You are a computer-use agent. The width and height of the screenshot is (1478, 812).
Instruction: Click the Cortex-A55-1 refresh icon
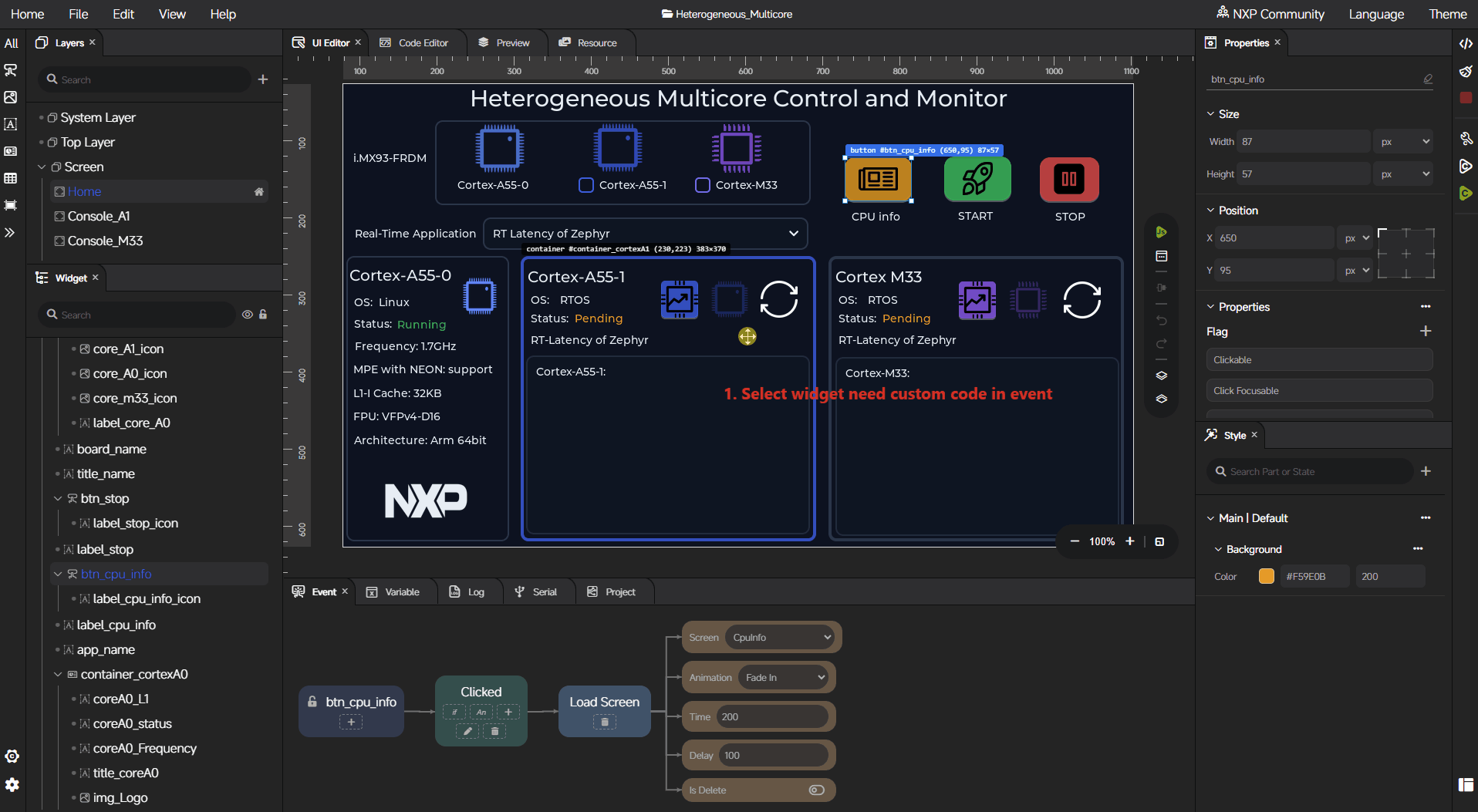pos(779,299)
